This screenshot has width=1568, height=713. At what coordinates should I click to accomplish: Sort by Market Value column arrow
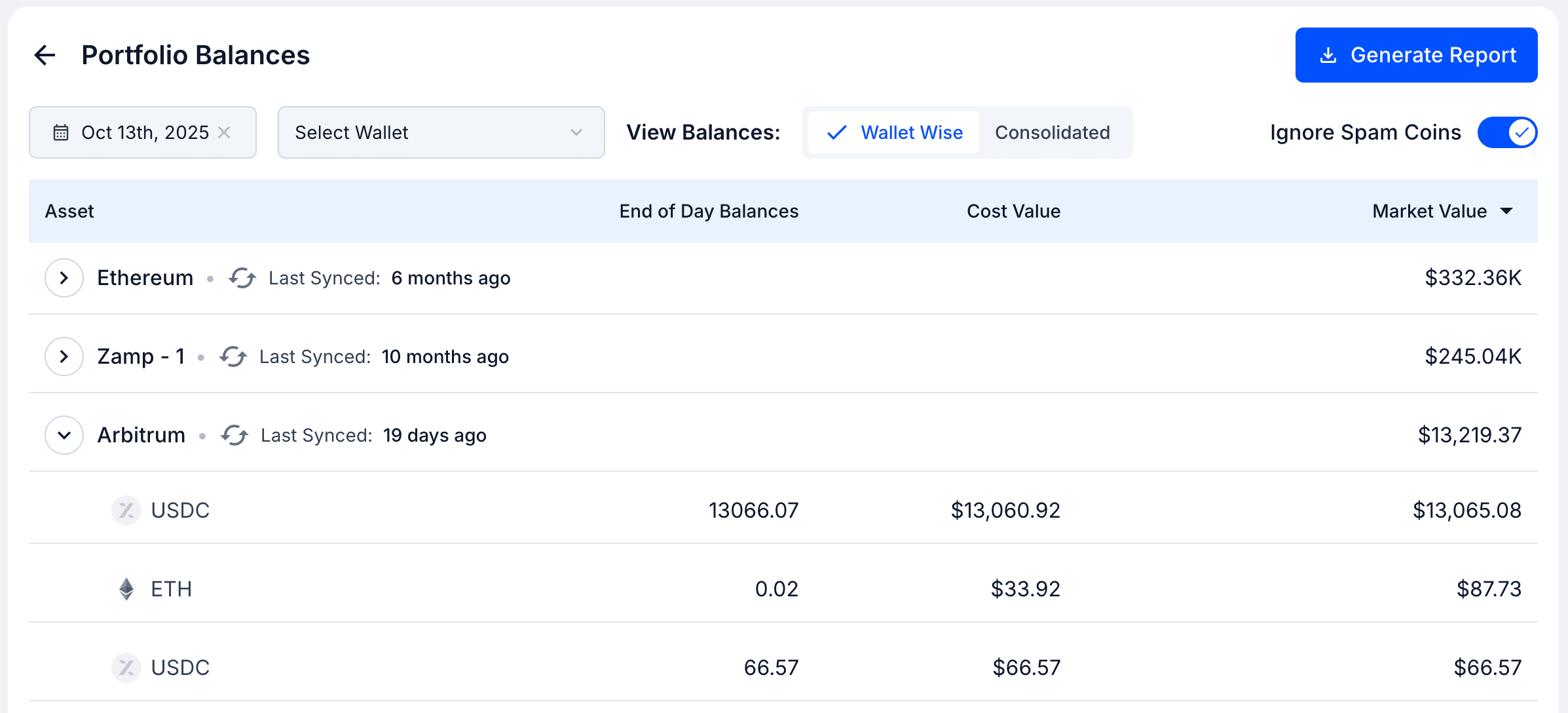[1506, 211]
